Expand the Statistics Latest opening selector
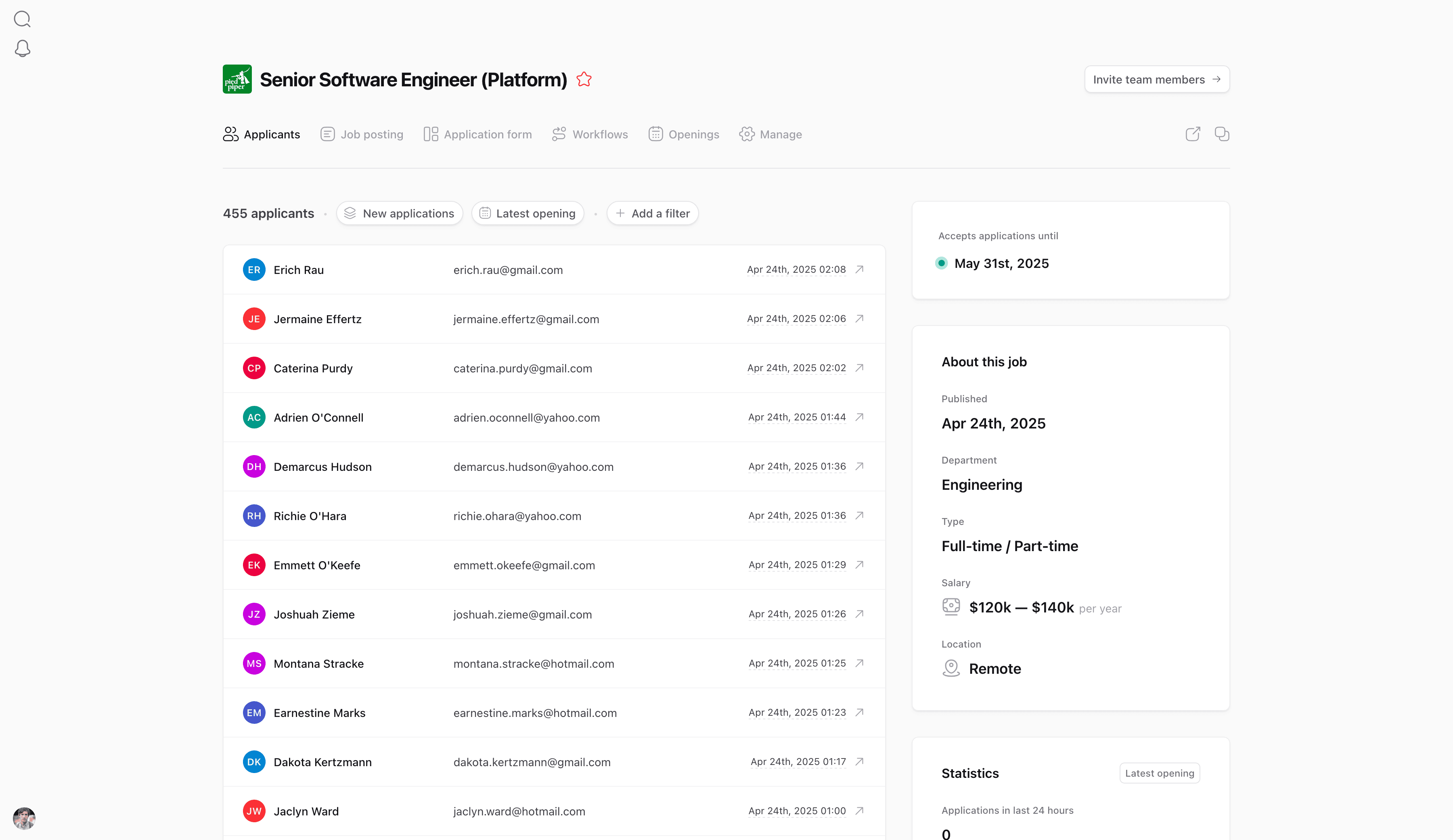1453x840 pixels. [x=1159, y=773]
